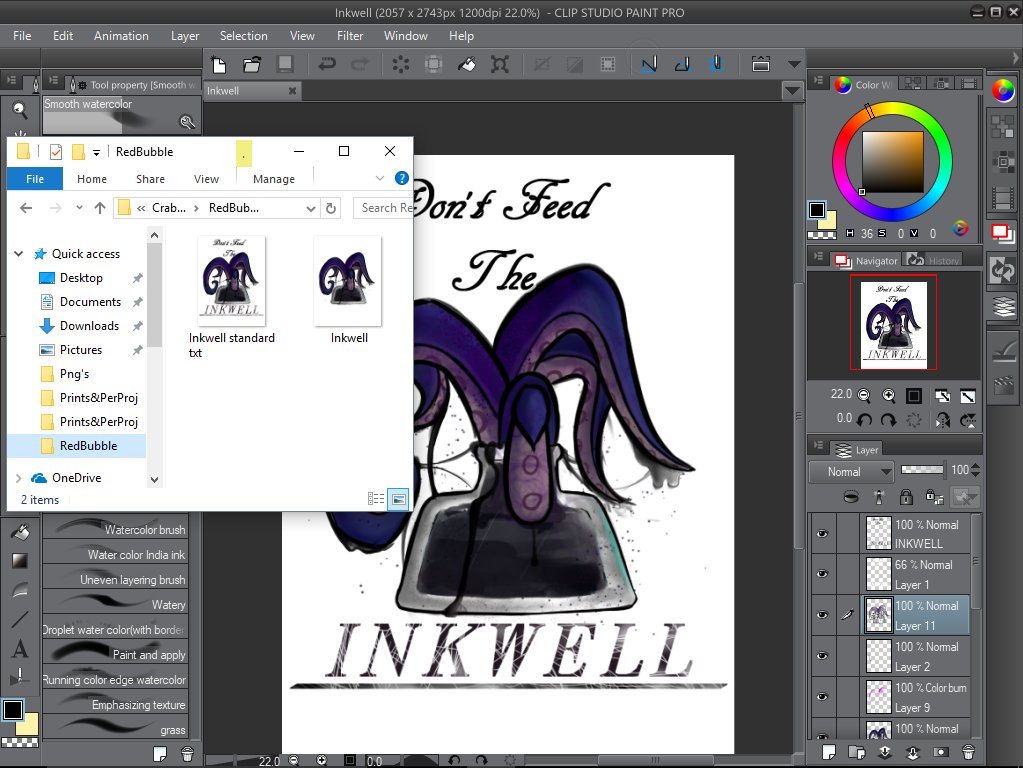This screenshot has width=1023, height=768.
Task: Click the Open file folder icon
Action: [252, 65]
